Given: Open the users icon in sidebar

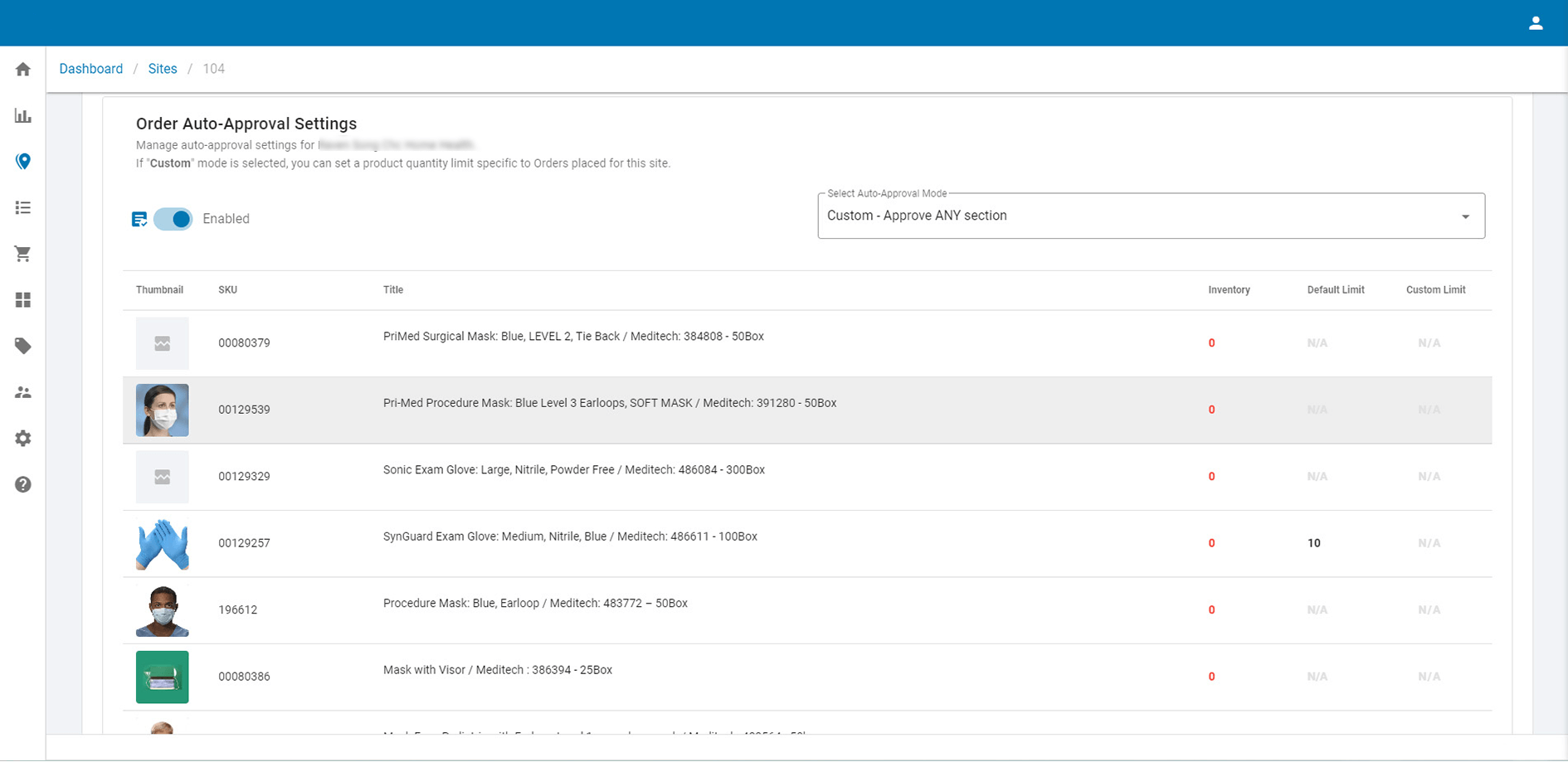Looking at the screenshot, I should [22, 392].
